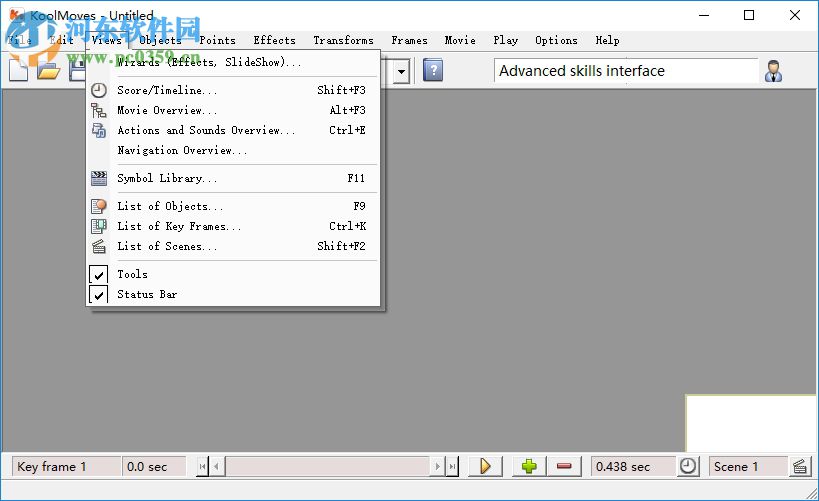Add a key frame with green plus
Image resolution: width=819 pixels, height=501 pixels.
click(529, 466)
